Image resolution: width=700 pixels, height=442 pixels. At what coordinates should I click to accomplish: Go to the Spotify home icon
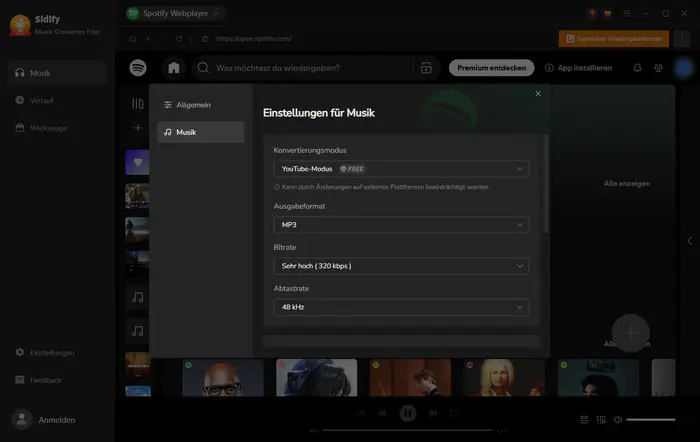[174, 68]
